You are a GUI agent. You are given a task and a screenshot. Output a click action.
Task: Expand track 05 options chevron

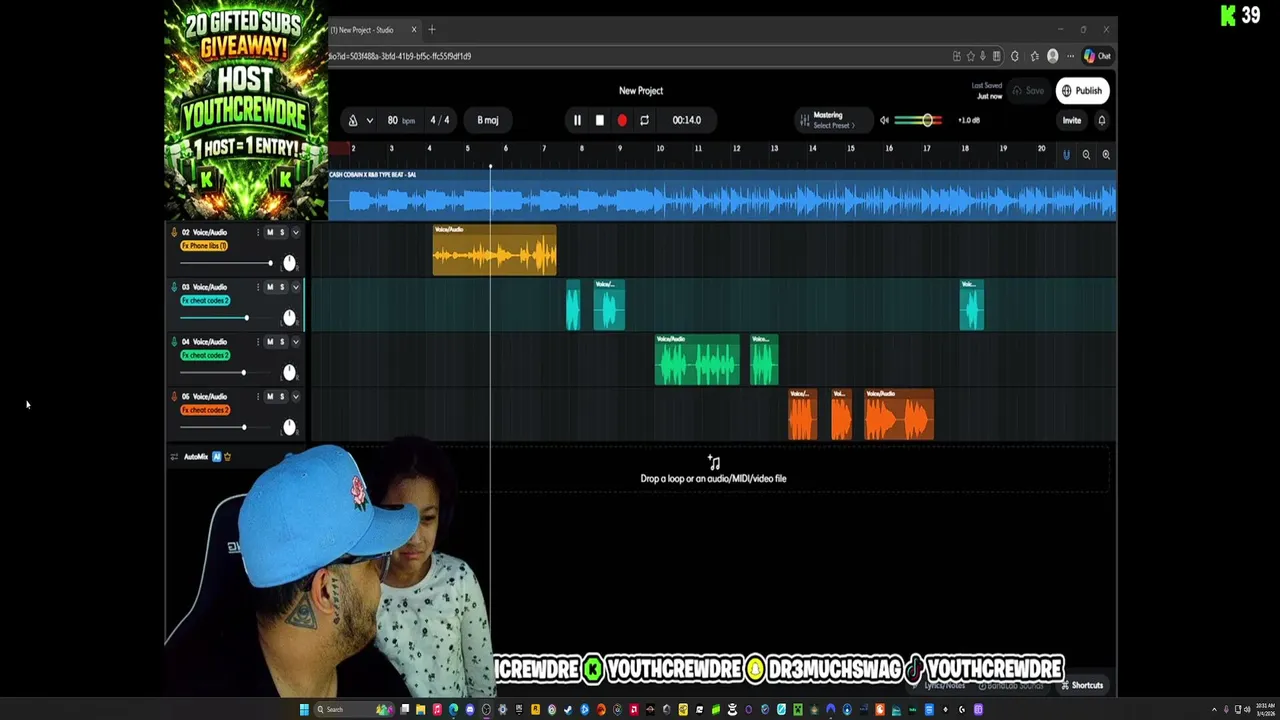pos(295,397)
